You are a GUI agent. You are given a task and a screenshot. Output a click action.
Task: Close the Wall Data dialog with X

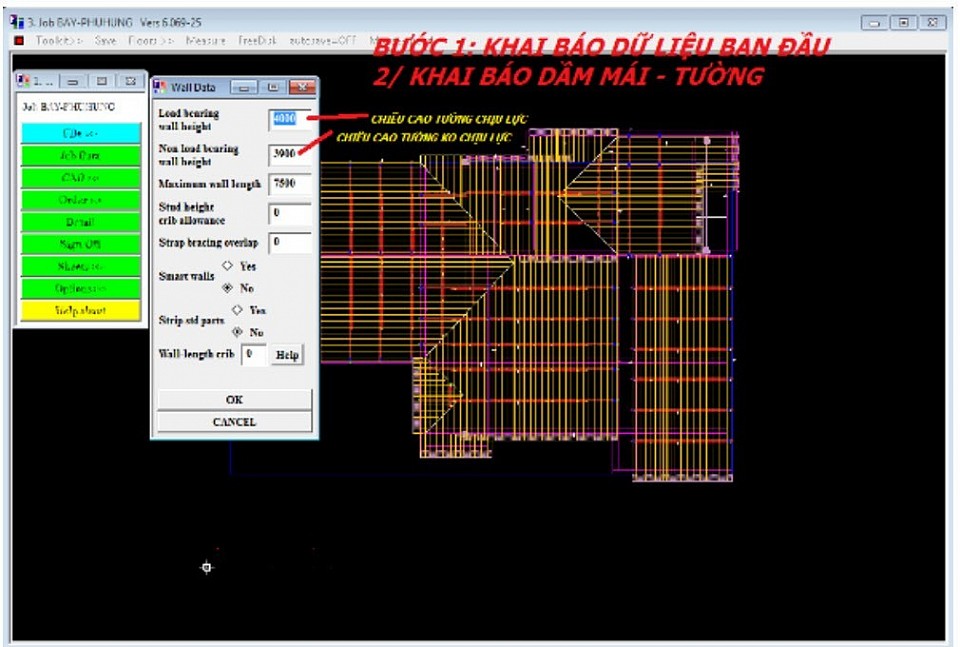299,87
